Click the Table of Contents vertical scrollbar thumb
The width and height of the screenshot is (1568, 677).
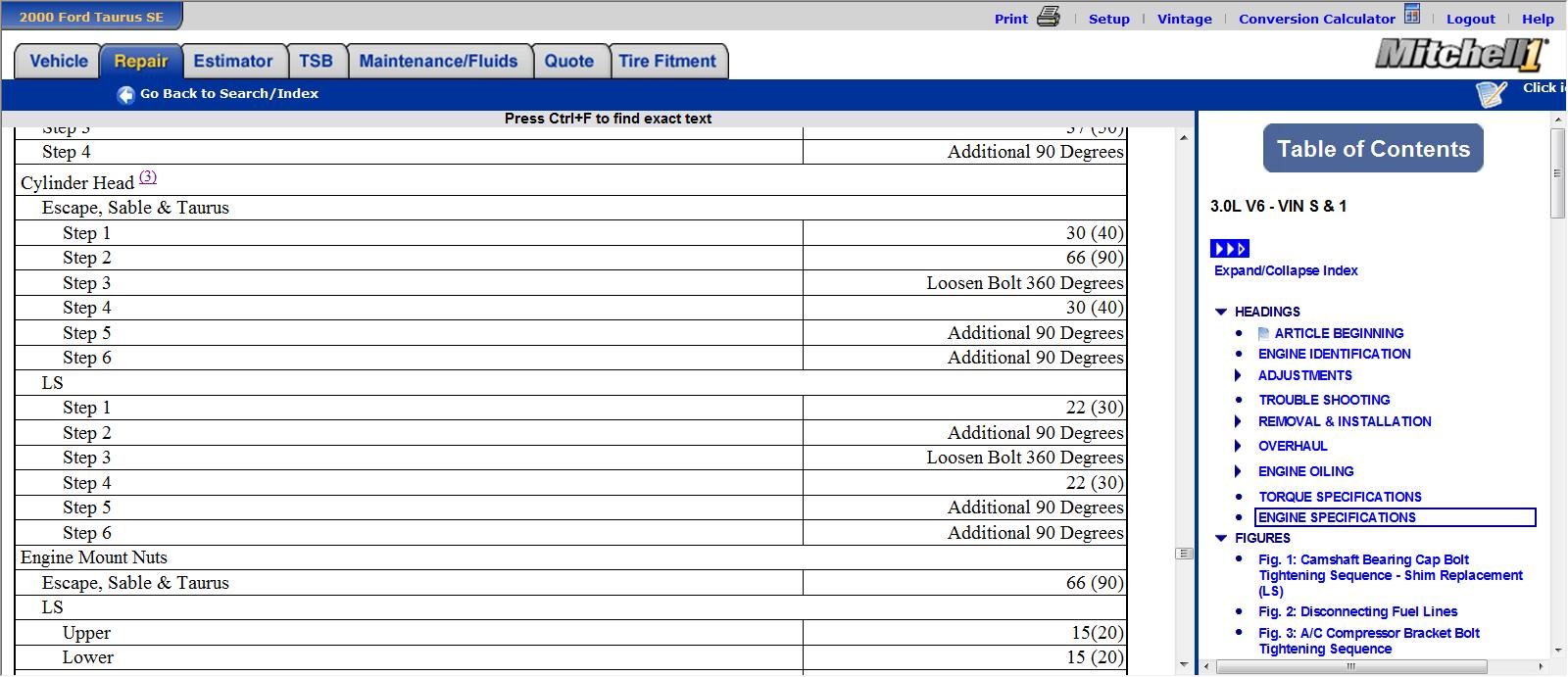point(1558,172)
